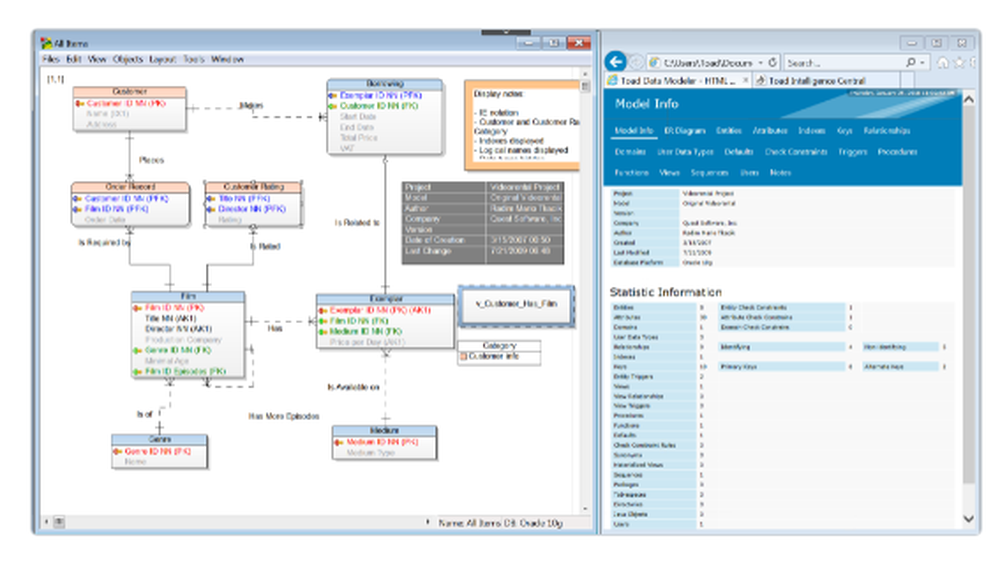Open the Triggers report link
Screen dimensions: 1000x564
click(853, 152)
